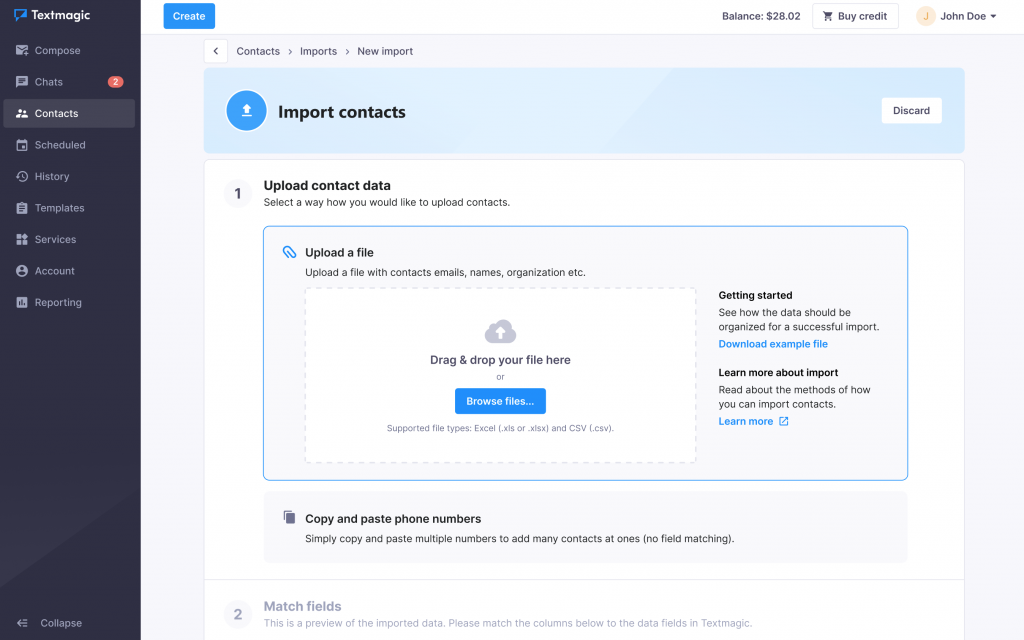
Task: Open the Chats section
Action: tap(48, 82)
